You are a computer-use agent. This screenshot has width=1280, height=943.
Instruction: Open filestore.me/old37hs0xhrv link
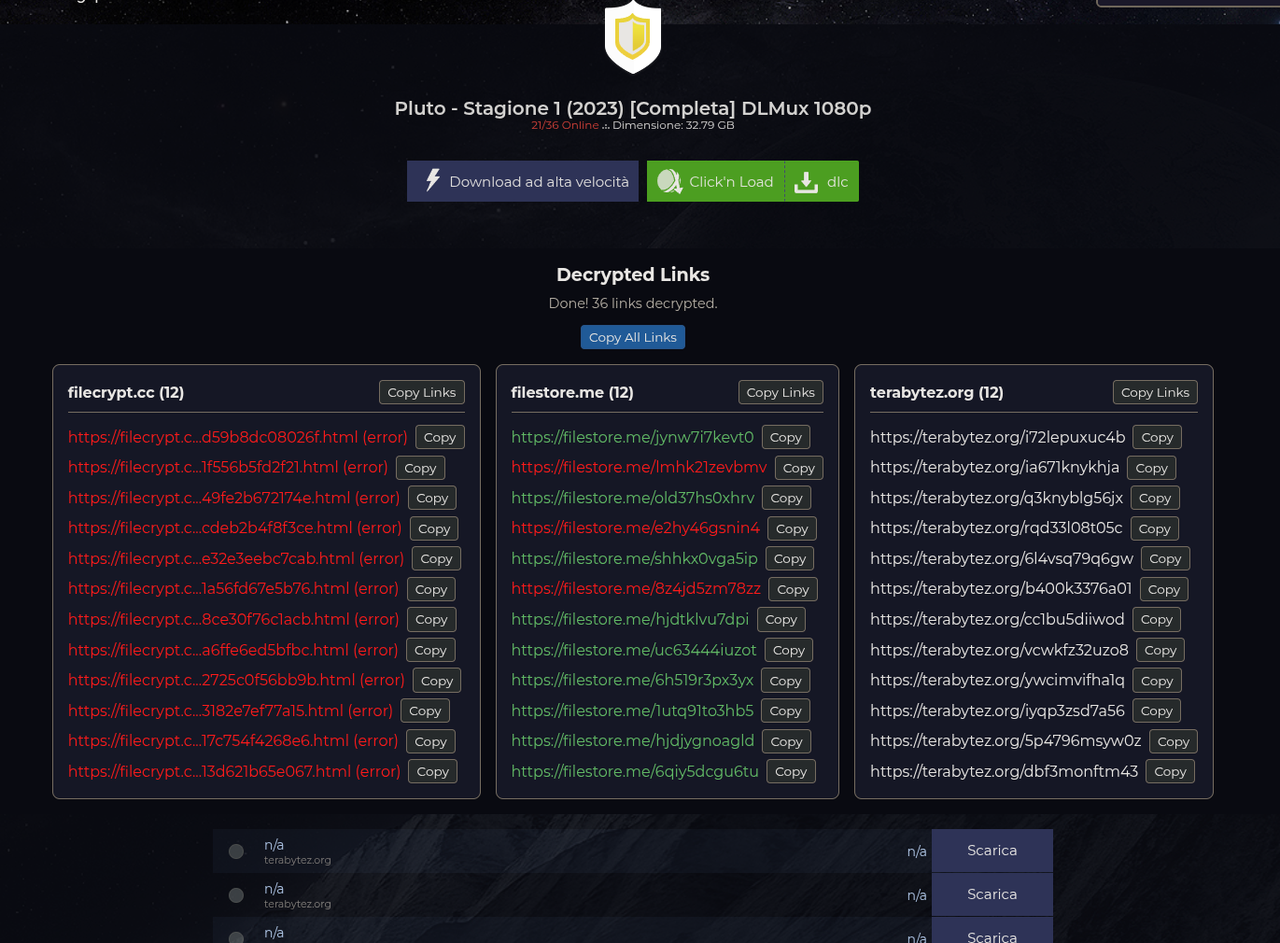(633, 498)
